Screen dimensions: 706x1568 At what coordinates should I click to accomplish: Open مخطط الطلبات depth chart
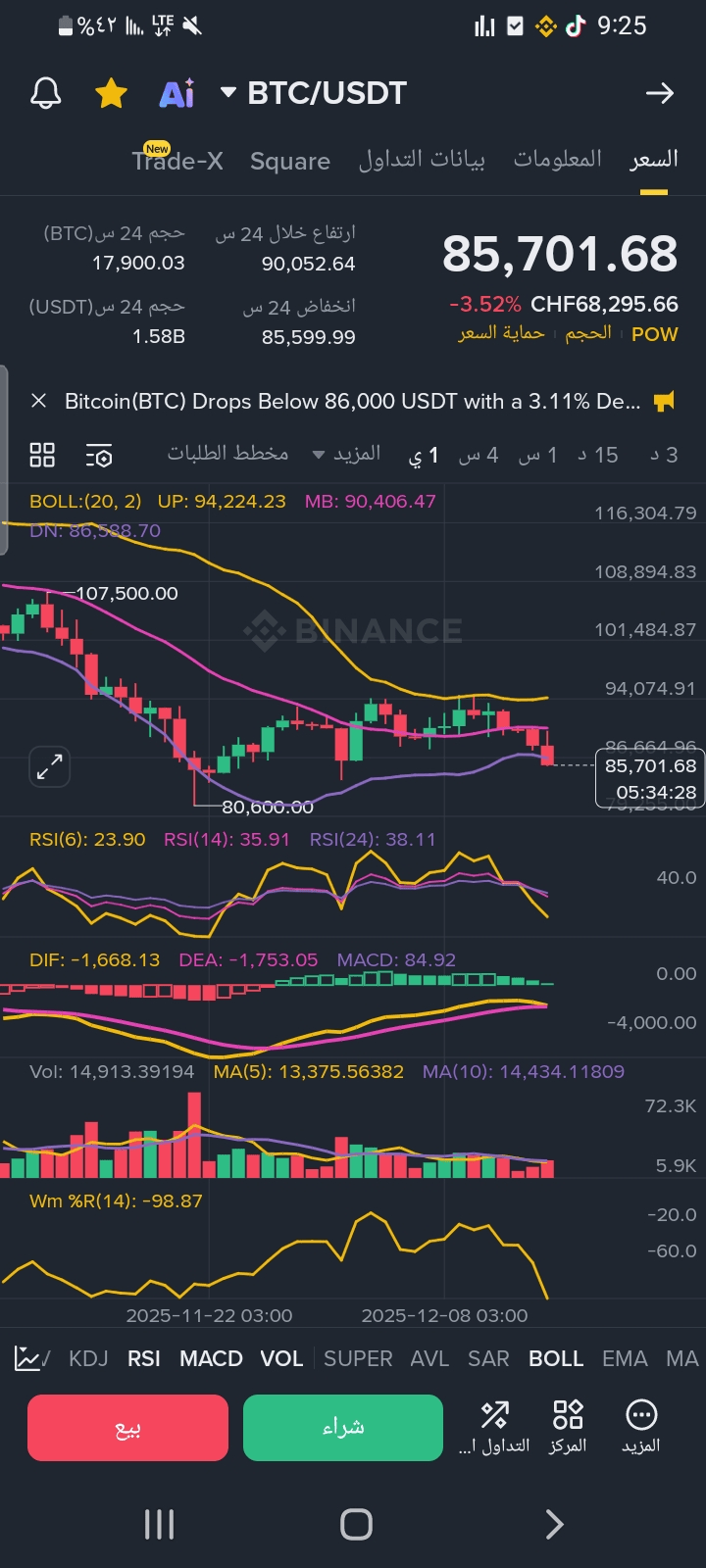[227, 453]
